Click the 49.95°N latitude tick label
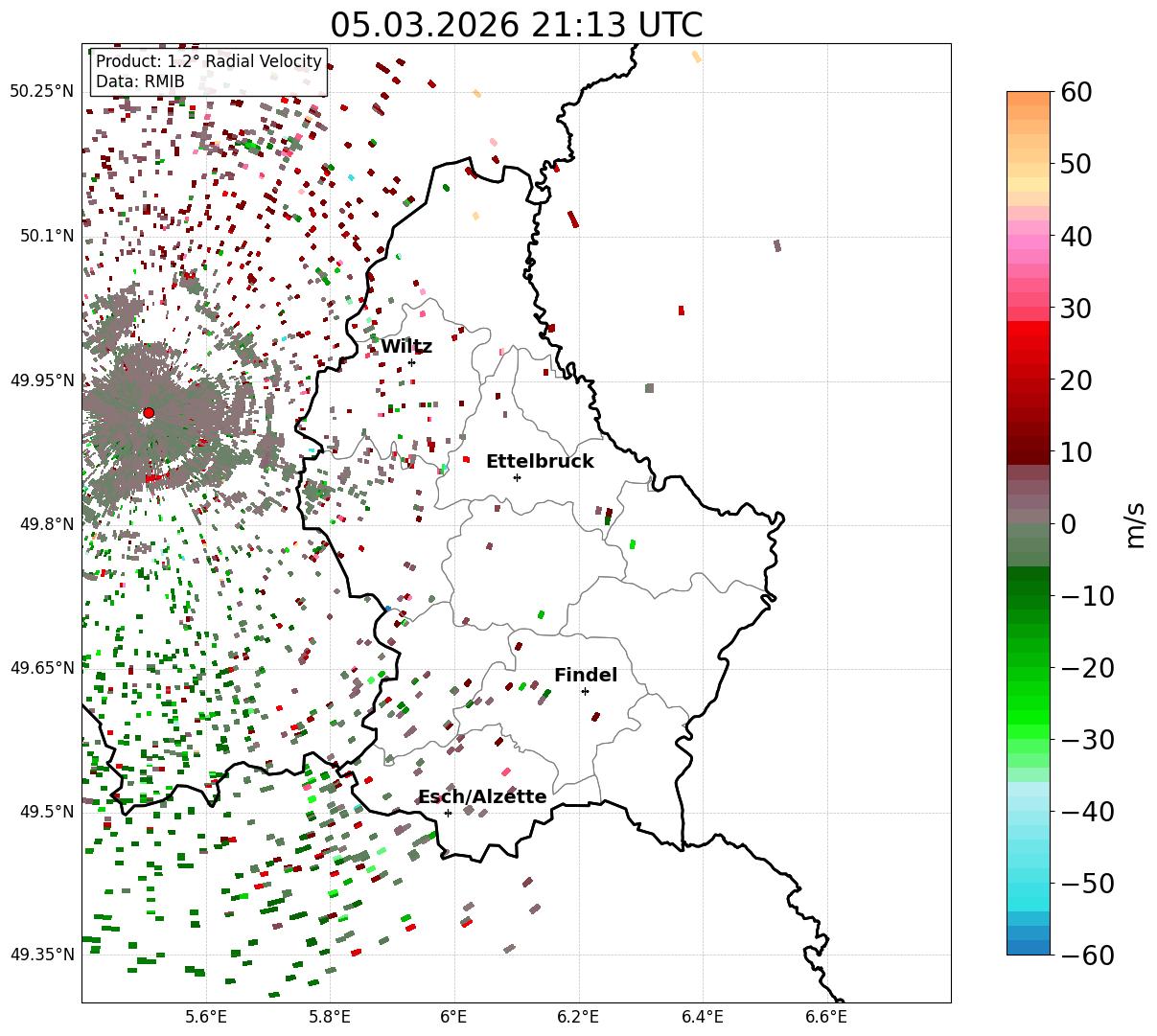 click(41, 380)
